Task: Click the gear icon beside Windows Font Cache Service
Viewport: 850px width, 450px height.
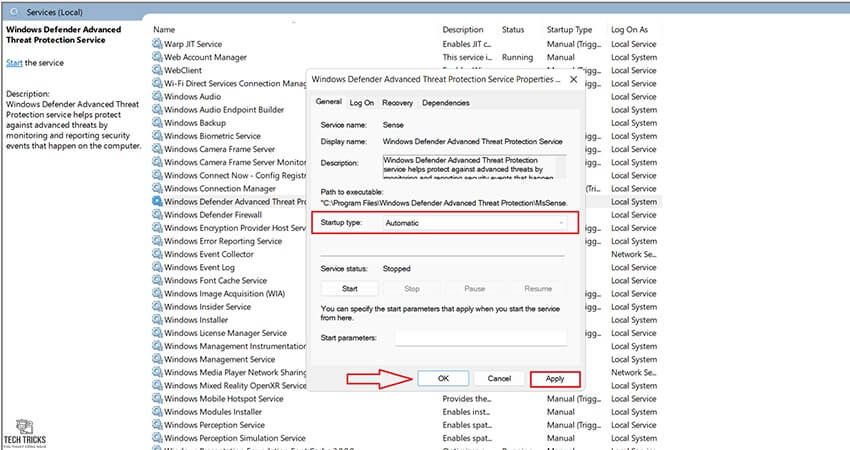Action: pos(157,280)
